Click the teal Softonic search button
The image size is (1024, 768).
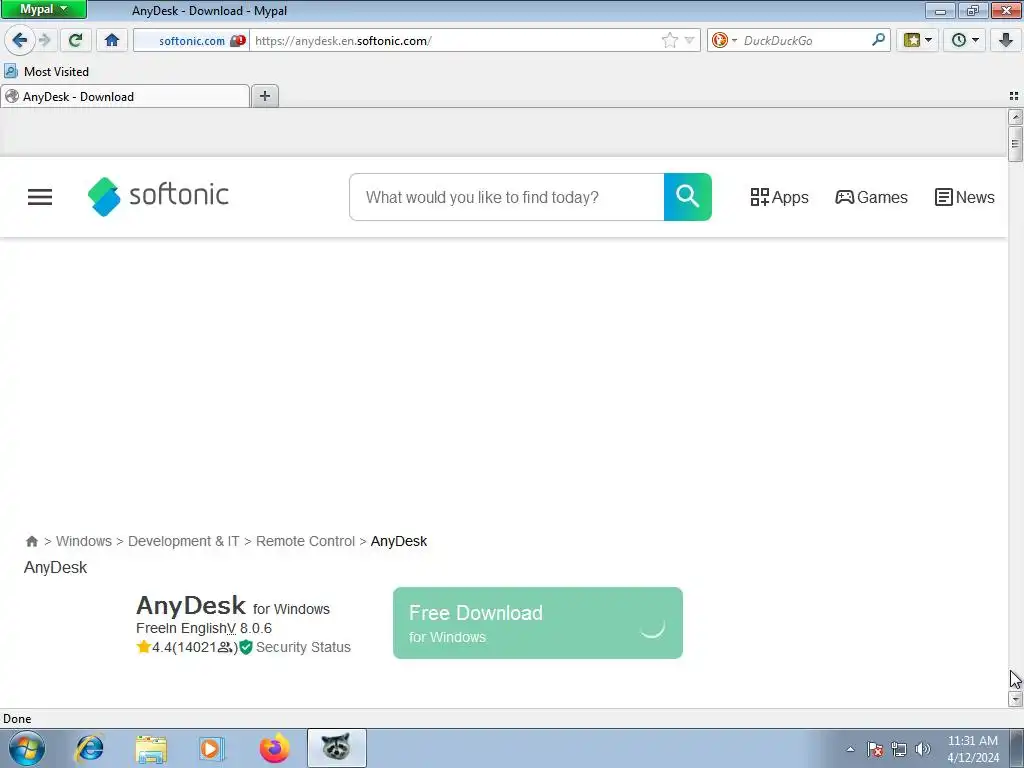point(688,197)
